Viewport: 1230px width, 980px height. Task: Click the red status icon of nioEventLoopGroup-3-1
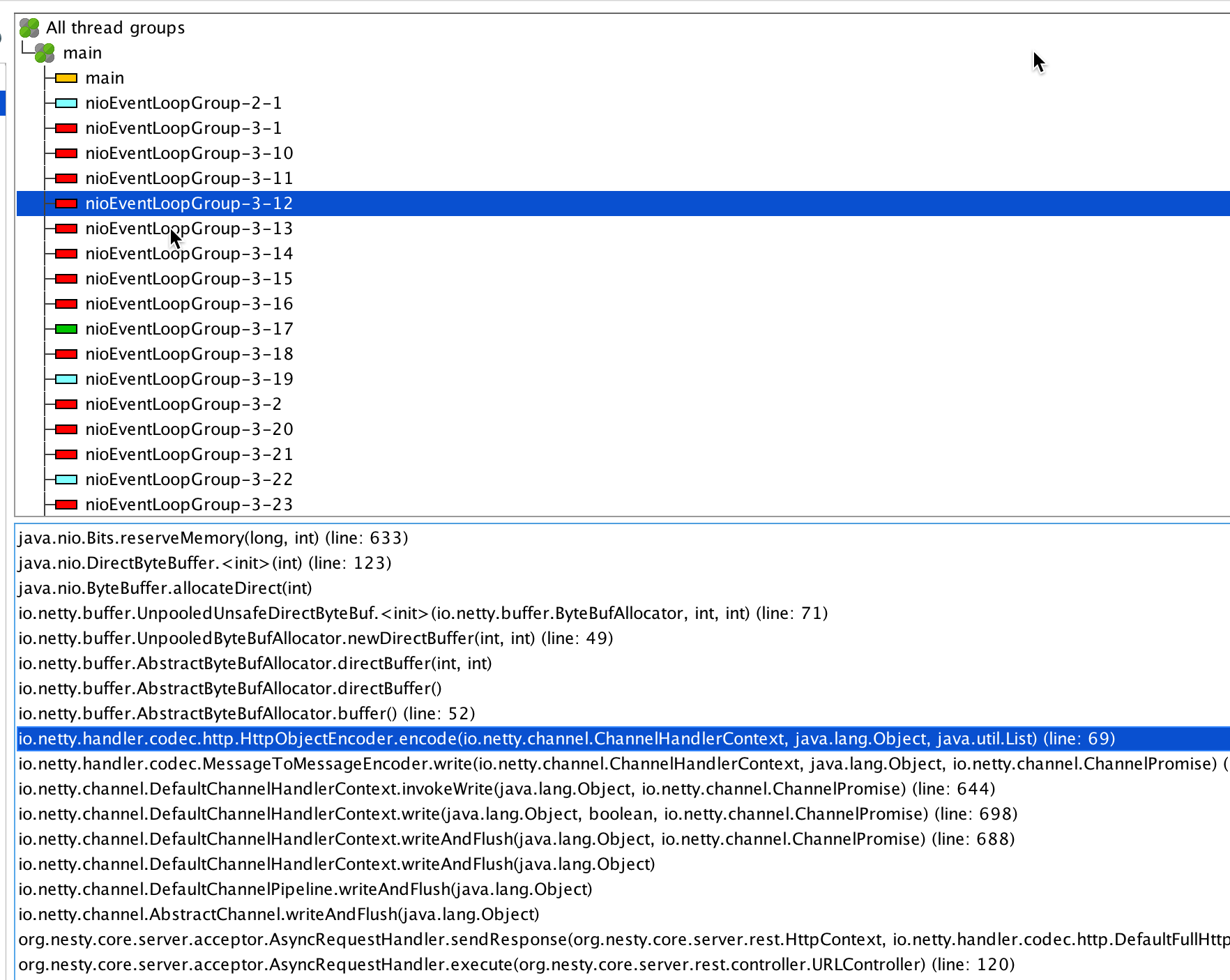(x=66, y=128)
